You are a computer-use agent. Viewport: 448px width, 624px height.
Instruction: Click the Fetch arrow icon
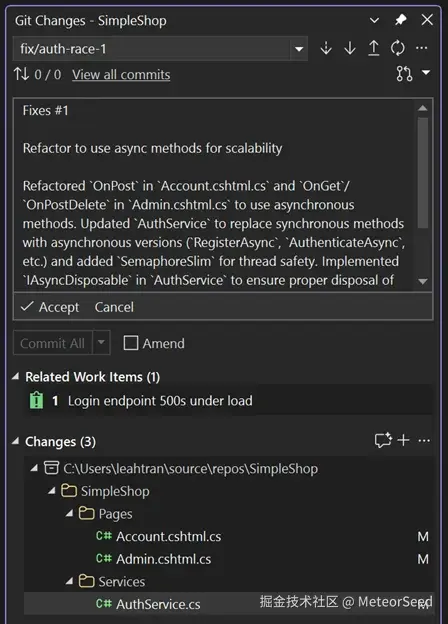pyautogui.click(x=326, y=48)
